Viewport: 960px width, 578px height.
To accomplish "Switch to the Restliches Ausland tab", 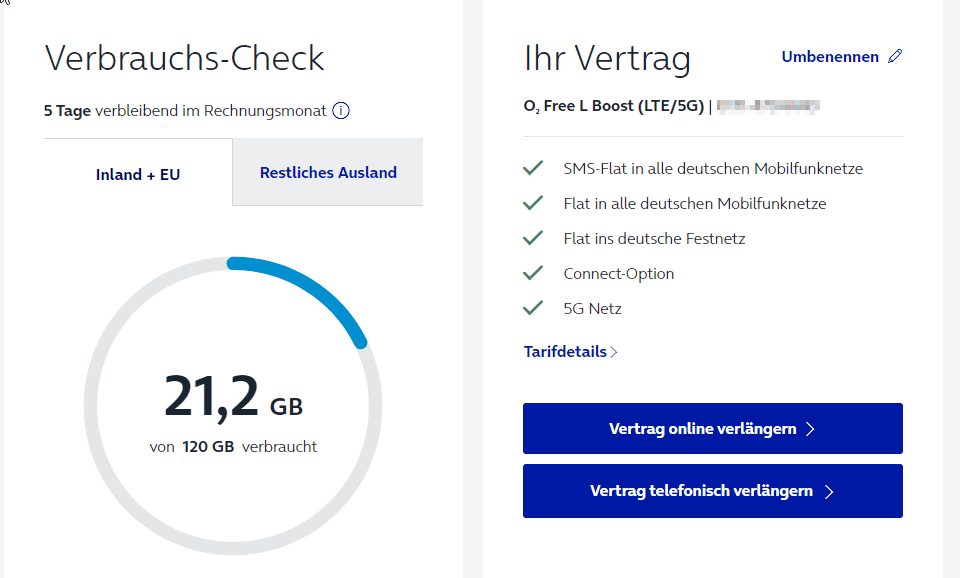I will [x=328, y=172].
